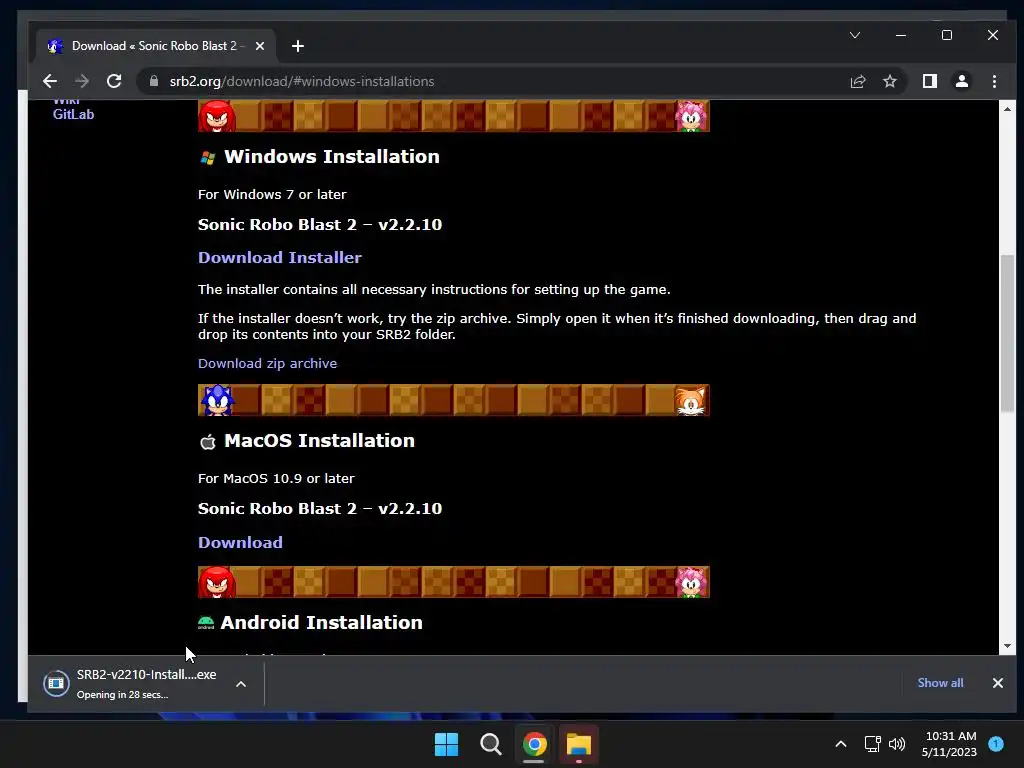Select the Download « Sonic Robo Blast 2 tab

pos(155,46)
